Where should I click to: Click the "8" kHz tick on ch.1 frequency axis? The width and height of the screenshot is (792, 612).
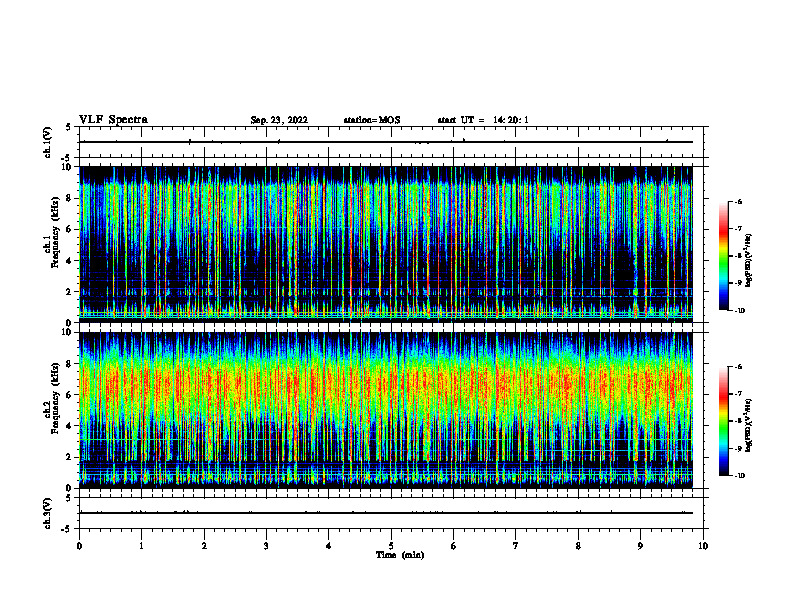pyautogui.click(x=70, y=198)
